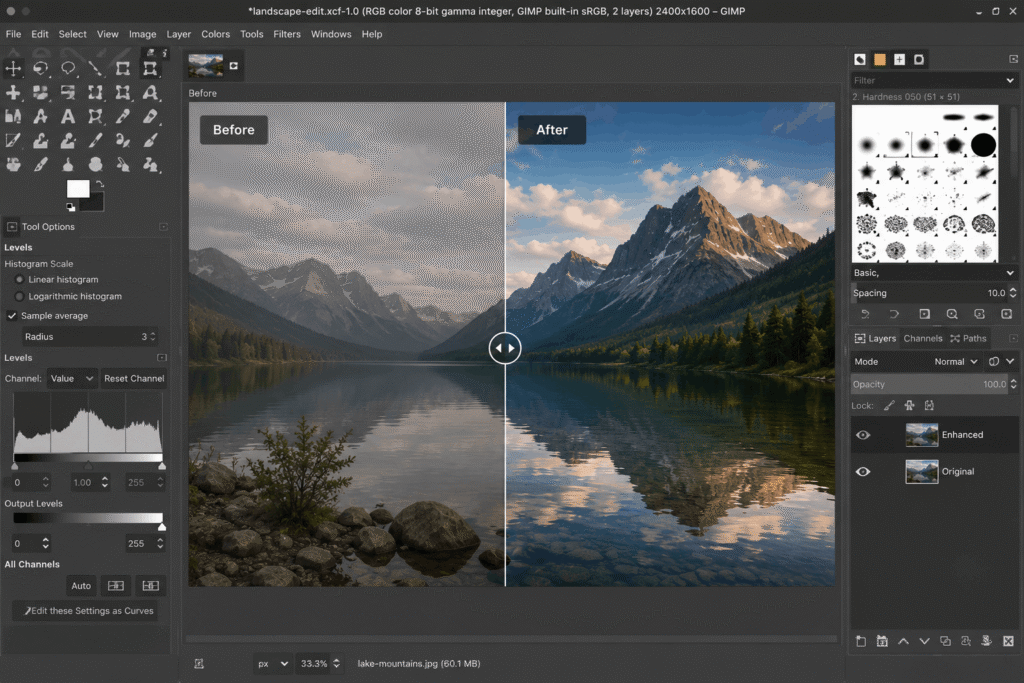Screen dimensions: 1024x683
Task: Lower the layer with down-arrow icon
Action: [924, 641]
